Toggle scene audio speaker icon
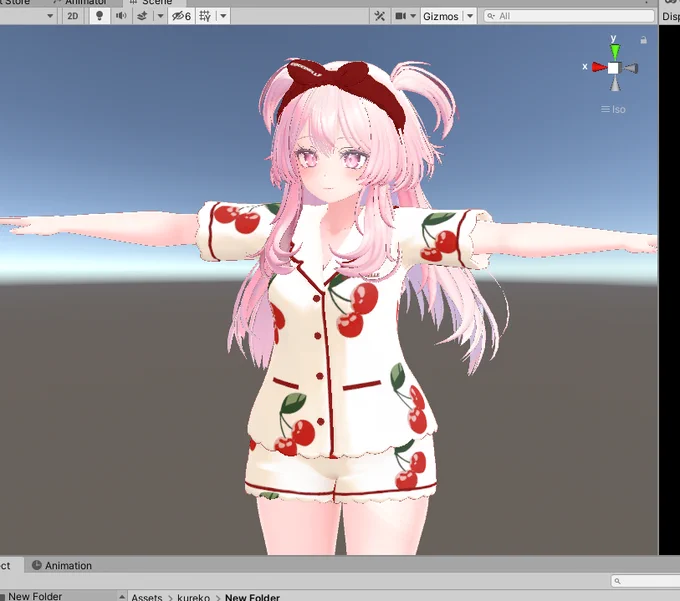This screenshot has height=601, width=680. 121,16
